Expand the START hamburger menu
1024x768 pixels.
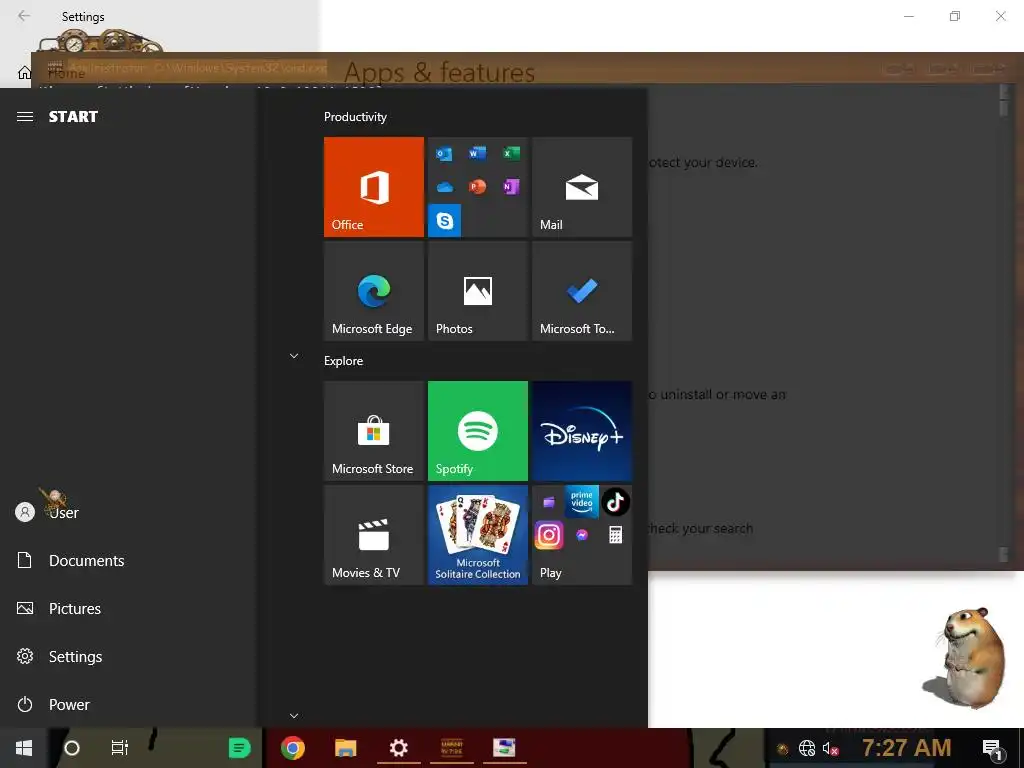25,116
